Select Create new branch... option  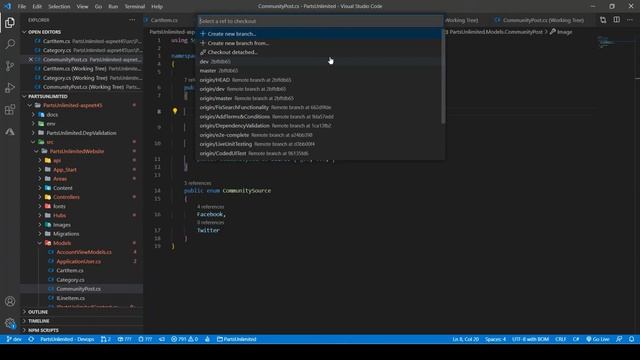click(x=320, y=34)
